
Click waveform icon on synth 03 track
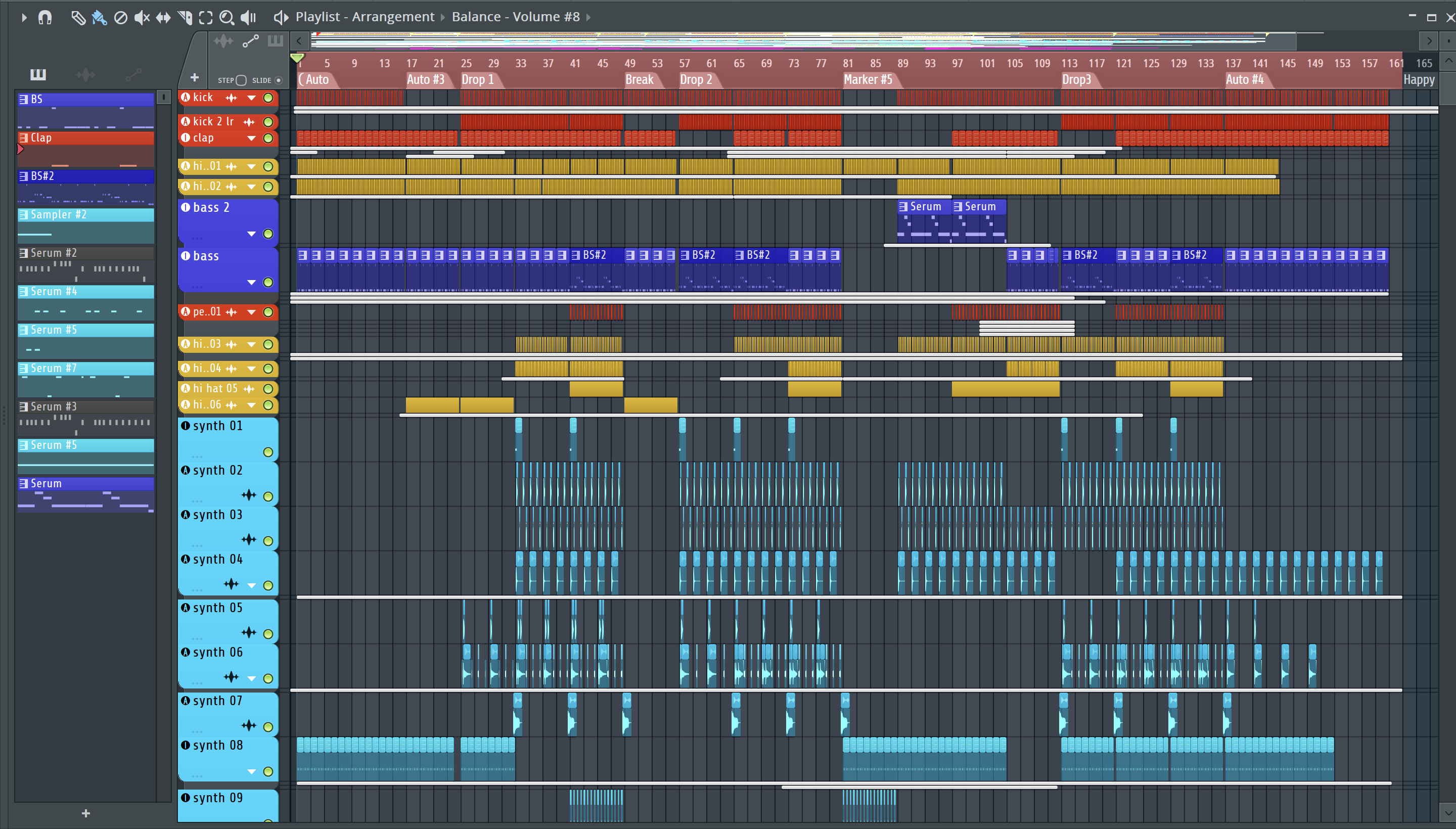249,539
